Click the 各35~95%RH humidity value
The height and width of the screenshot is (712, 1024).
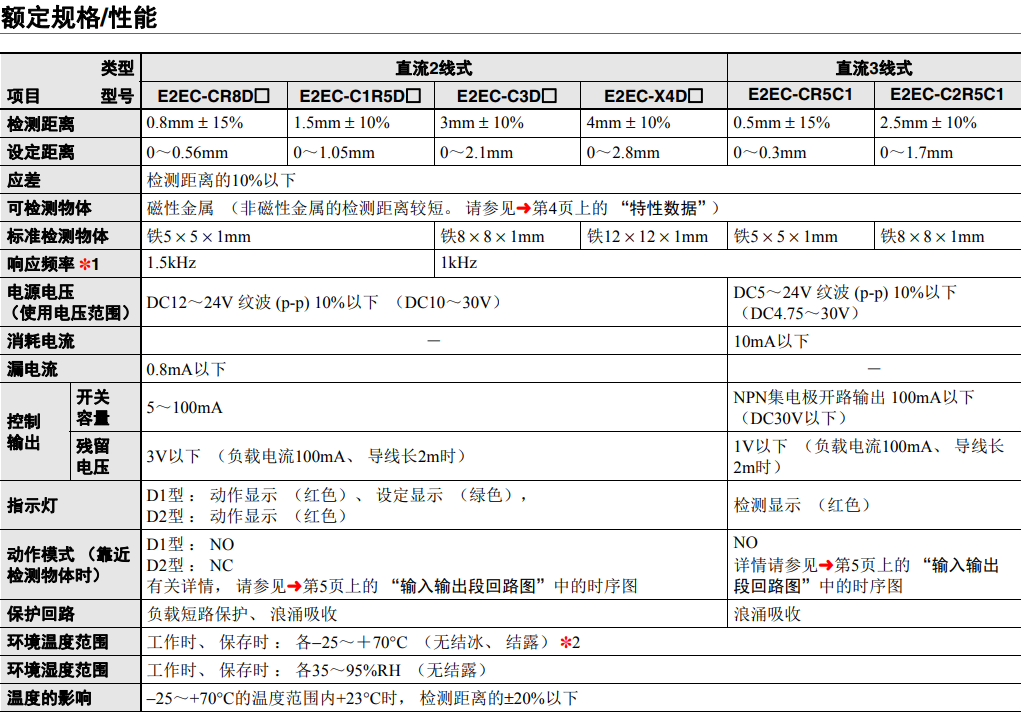point(348,670)
